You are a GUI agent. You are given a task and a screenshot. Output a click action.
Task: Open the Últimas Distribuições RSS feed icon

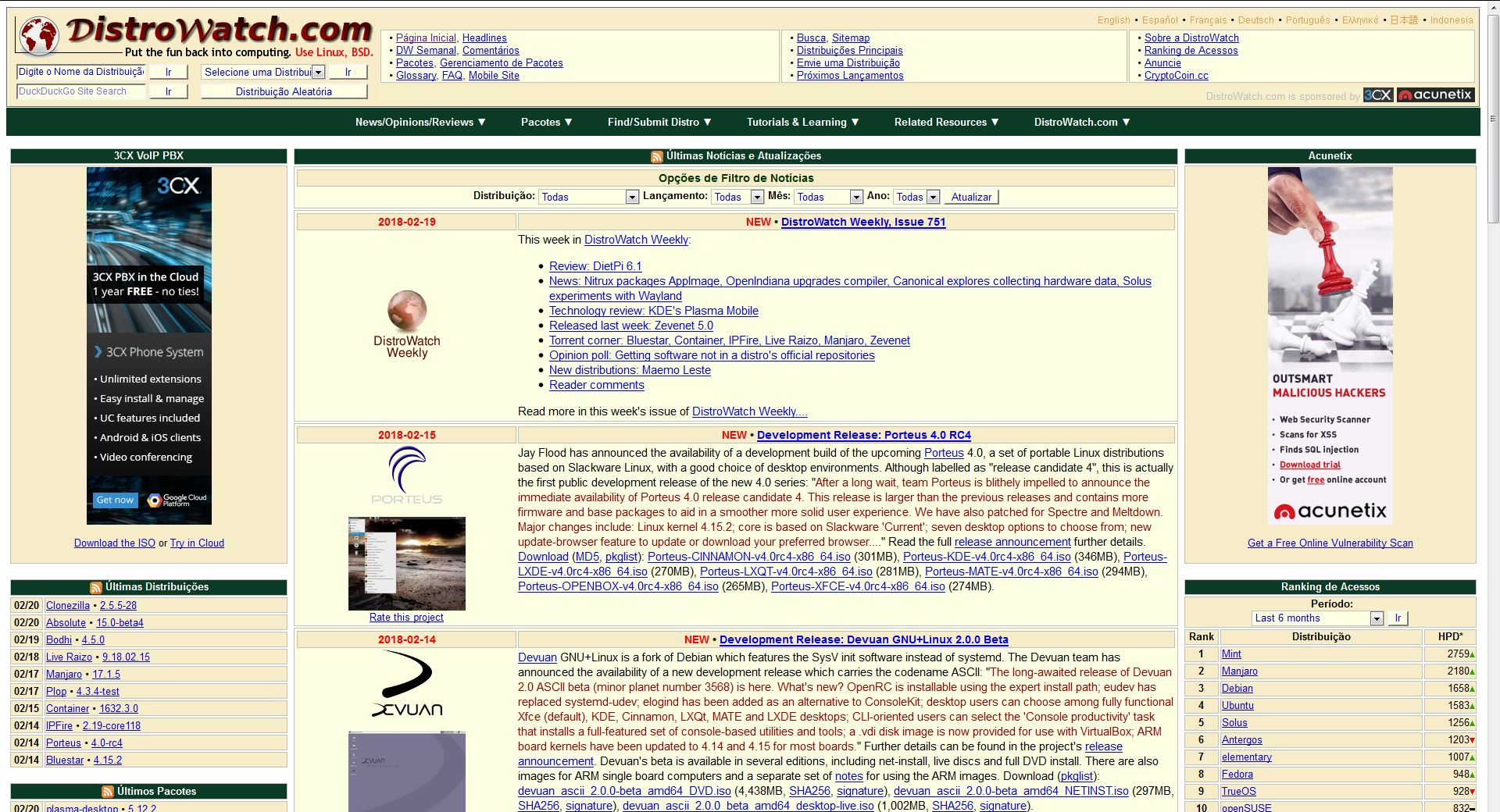[x=96, y=588]
